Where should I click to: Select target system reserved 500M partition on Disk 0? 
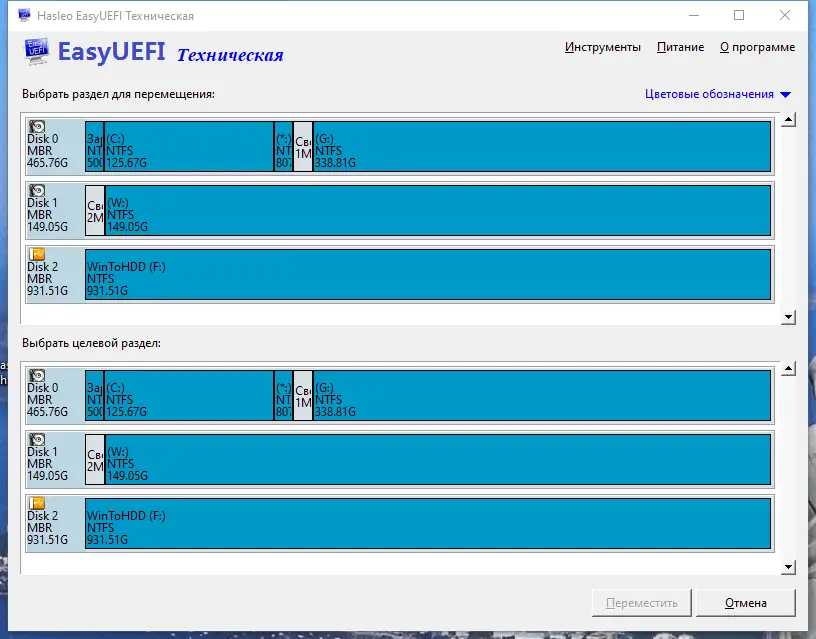[94, 395]
